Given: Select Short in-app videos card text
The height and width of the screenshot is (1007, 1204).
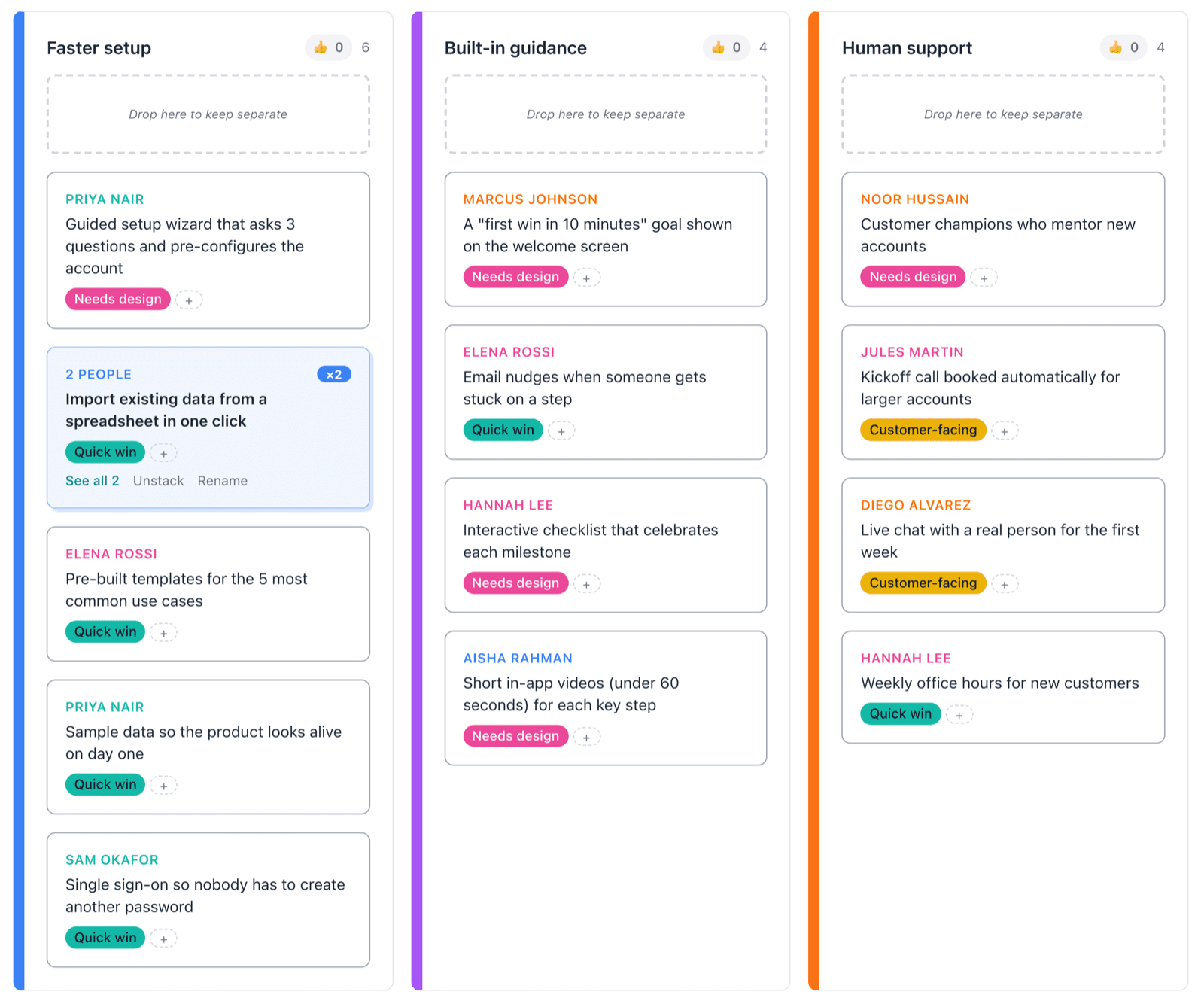Looking at the screenshot, I should (x=571, y=694).
